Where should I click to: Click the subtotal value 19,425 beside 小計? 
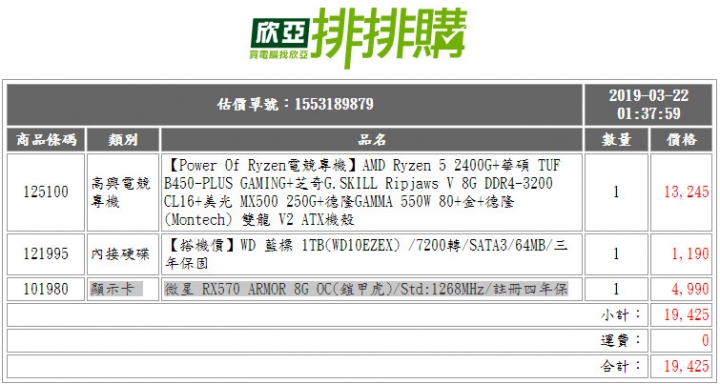[687, 315]
